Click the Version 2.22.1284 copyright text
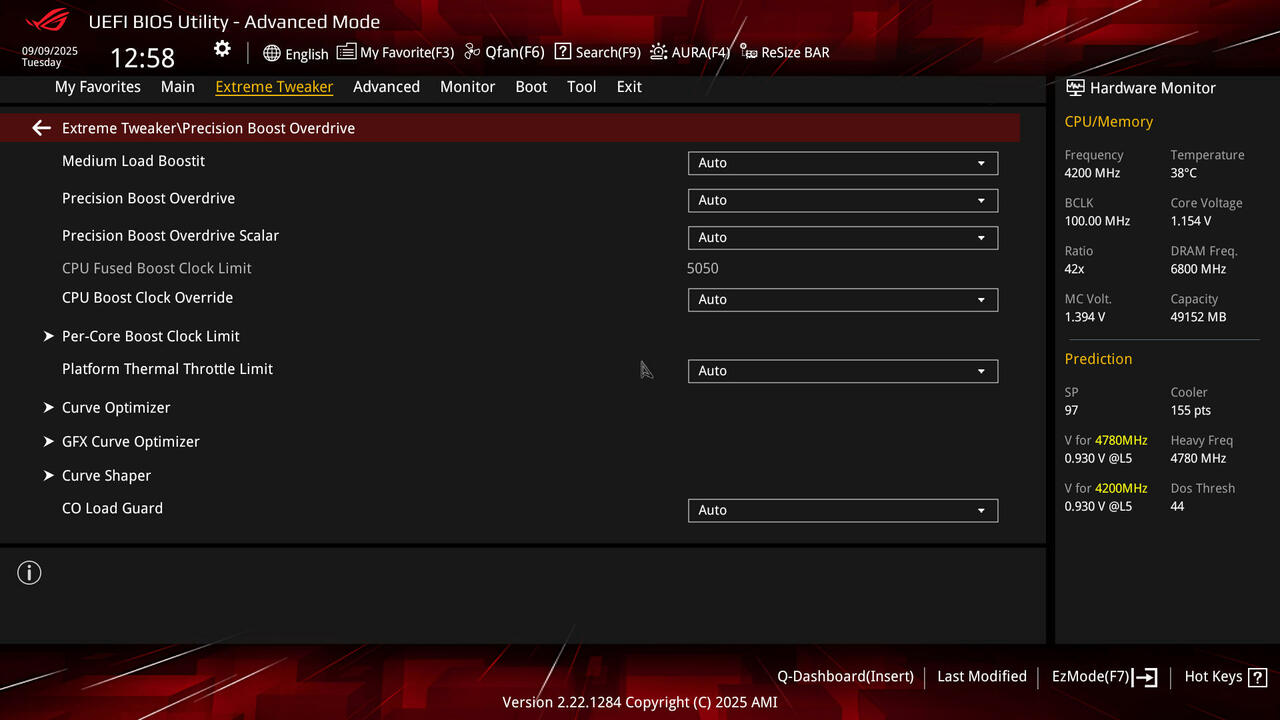The image size is (1280, 720). pos(640,702)
